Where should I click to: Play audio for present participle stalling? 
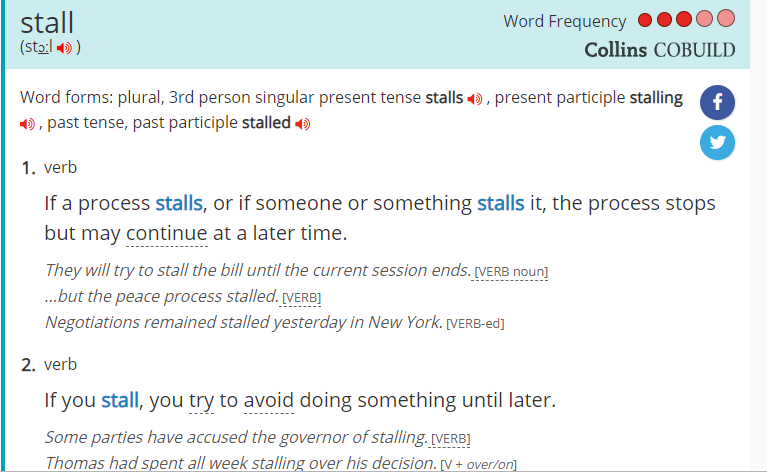27,124
